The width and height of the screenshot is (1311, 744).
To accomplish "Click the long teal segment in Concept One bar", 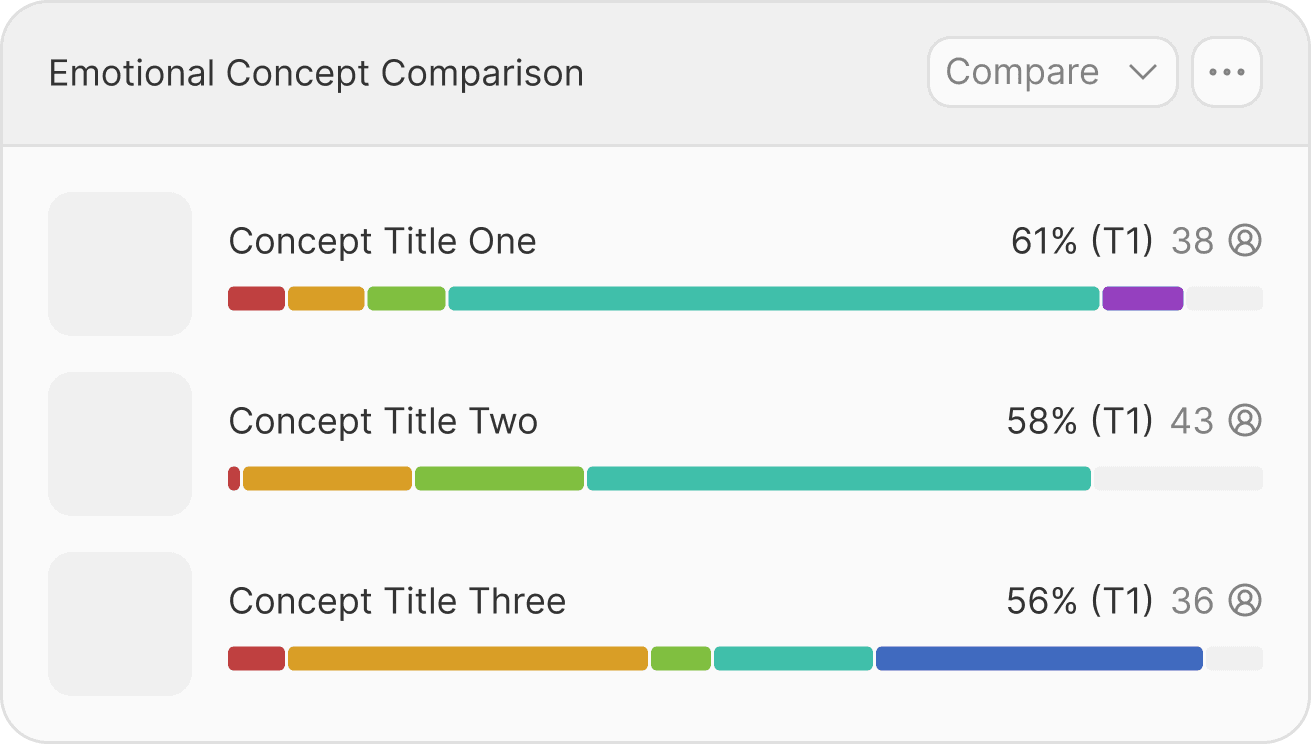I will [773, 298].
